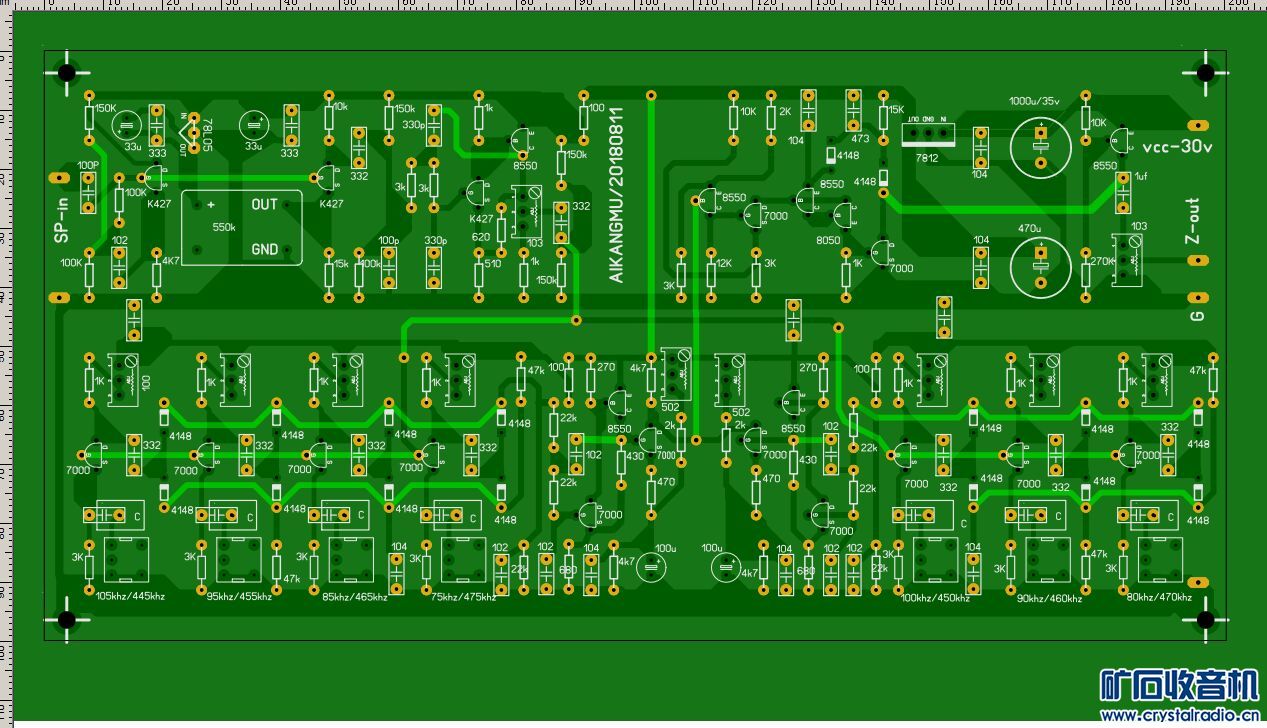Image resolution: width=1267 pixels, height=728 pixels.
Task: Select the 15K resistor label
Action: tap(896, 110)
